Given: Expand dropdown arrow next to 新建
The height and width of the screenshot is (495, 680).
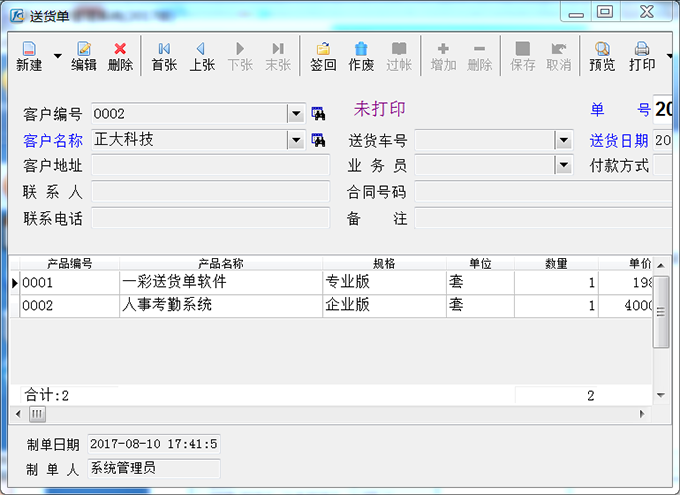Looking at the screenshot, I should click(x=57, y=57).
